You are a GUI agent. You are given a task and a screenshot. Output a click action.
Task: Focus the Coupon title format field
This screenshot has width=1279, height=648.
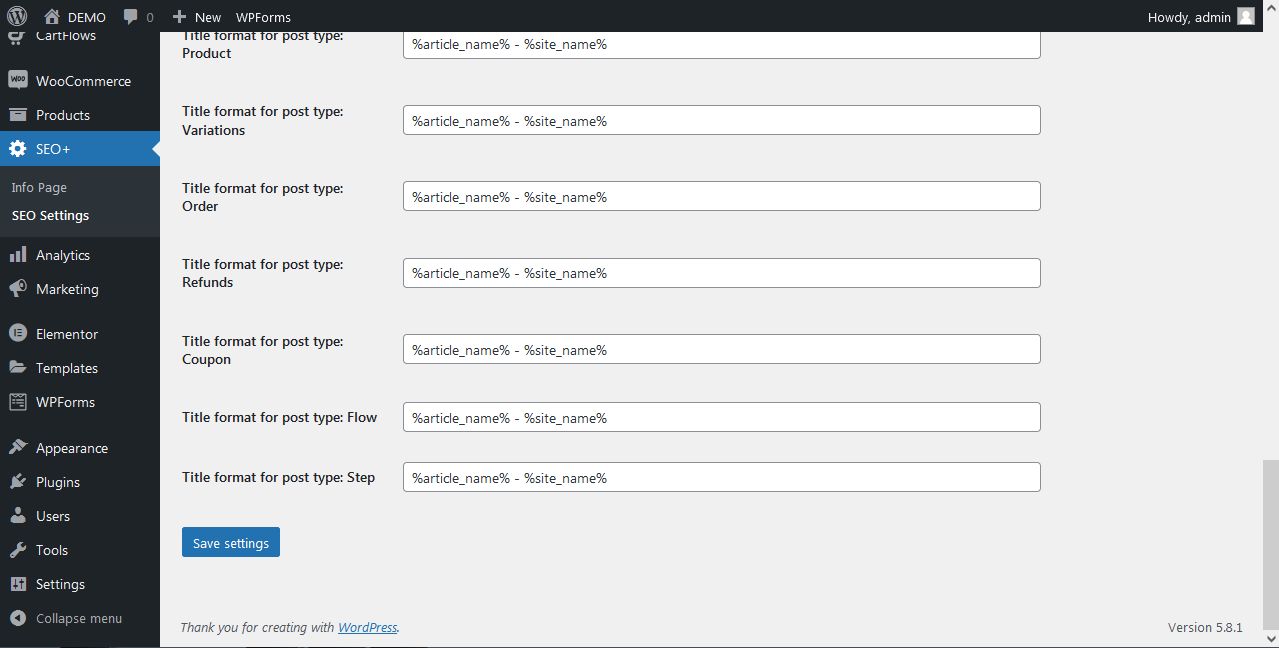pyautogui.click(x=721, y=350)
